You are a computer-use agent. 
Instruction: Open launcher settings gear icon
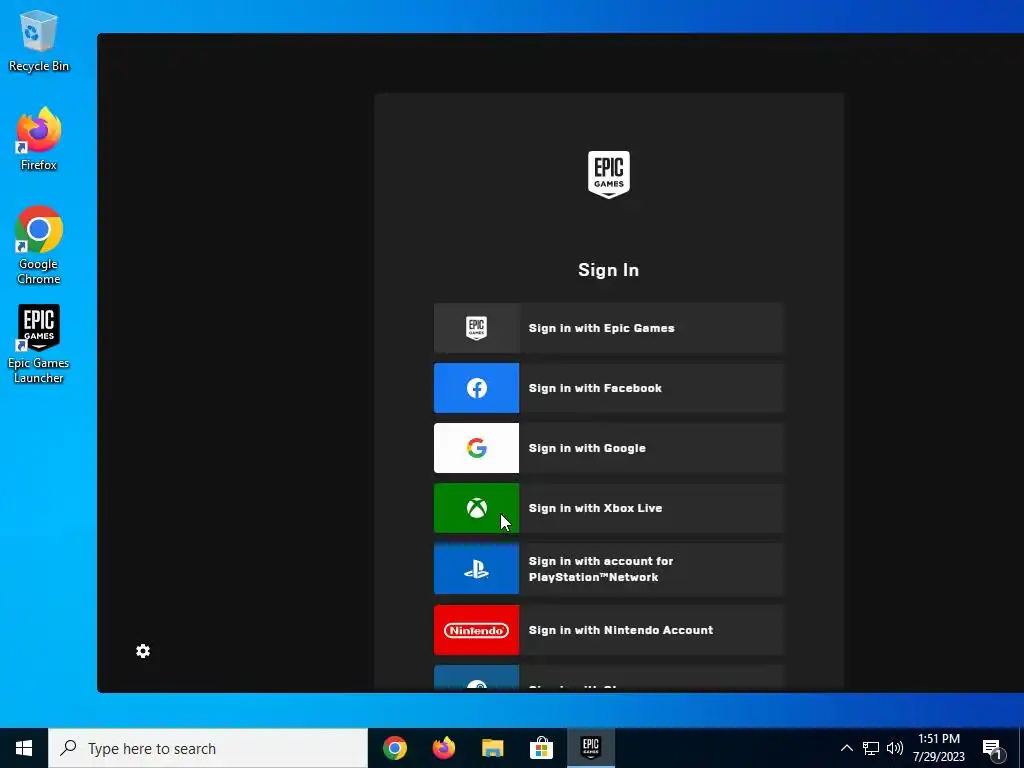tap(143, 651)
